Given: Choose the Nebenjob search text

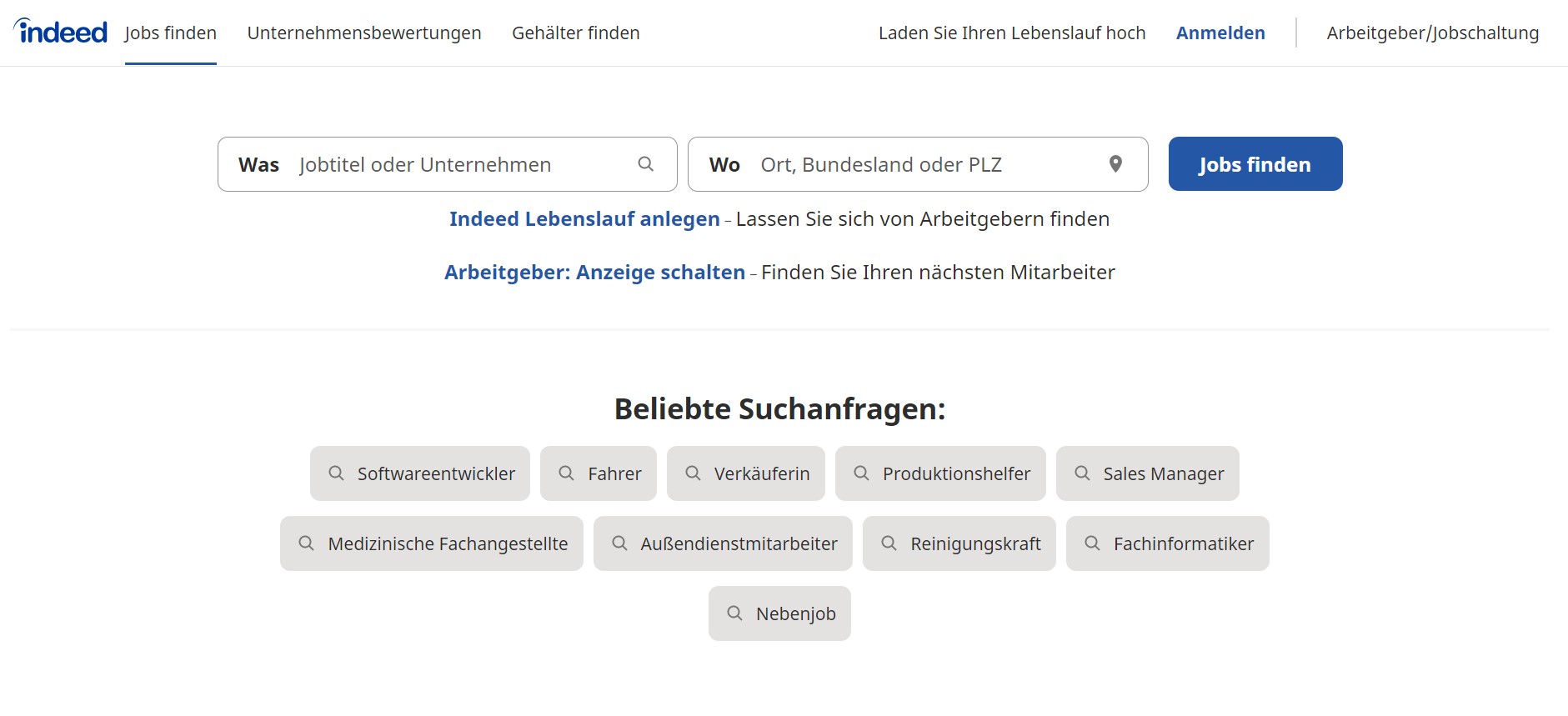Looking at the screenshot, I should (796, 614).
